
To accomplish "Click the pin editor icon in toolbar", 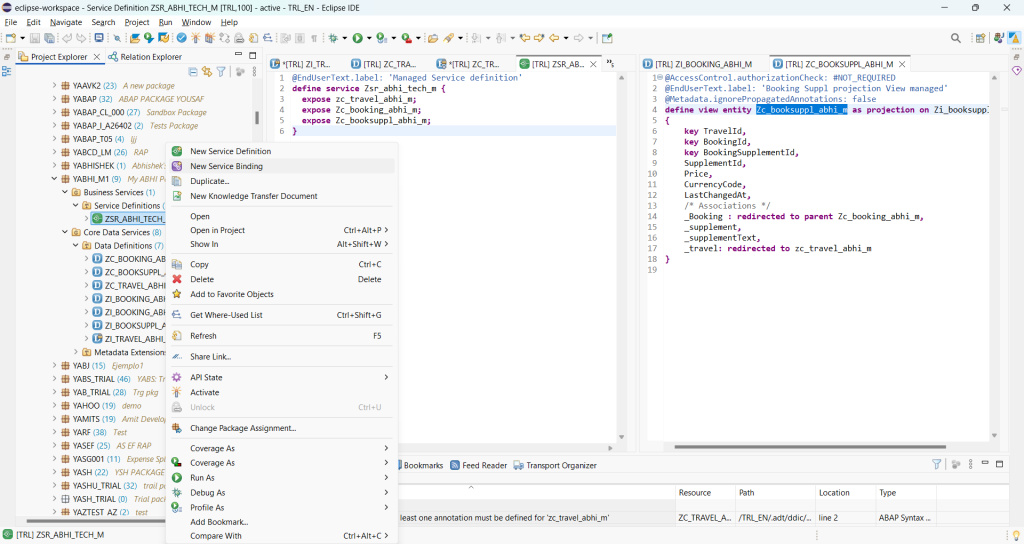I will coord(607,39).
